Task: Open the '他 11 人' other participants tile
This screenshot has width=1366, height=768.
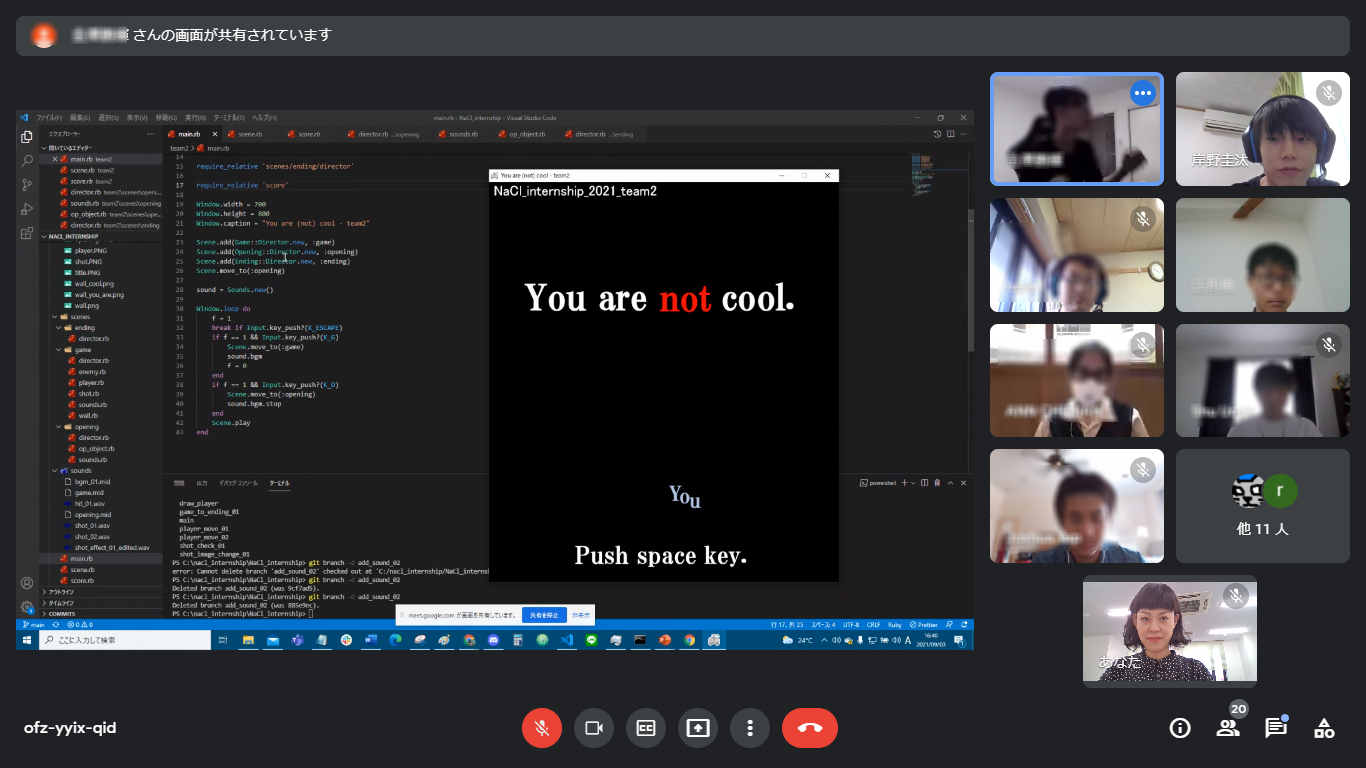Action: click(1262, 506)
